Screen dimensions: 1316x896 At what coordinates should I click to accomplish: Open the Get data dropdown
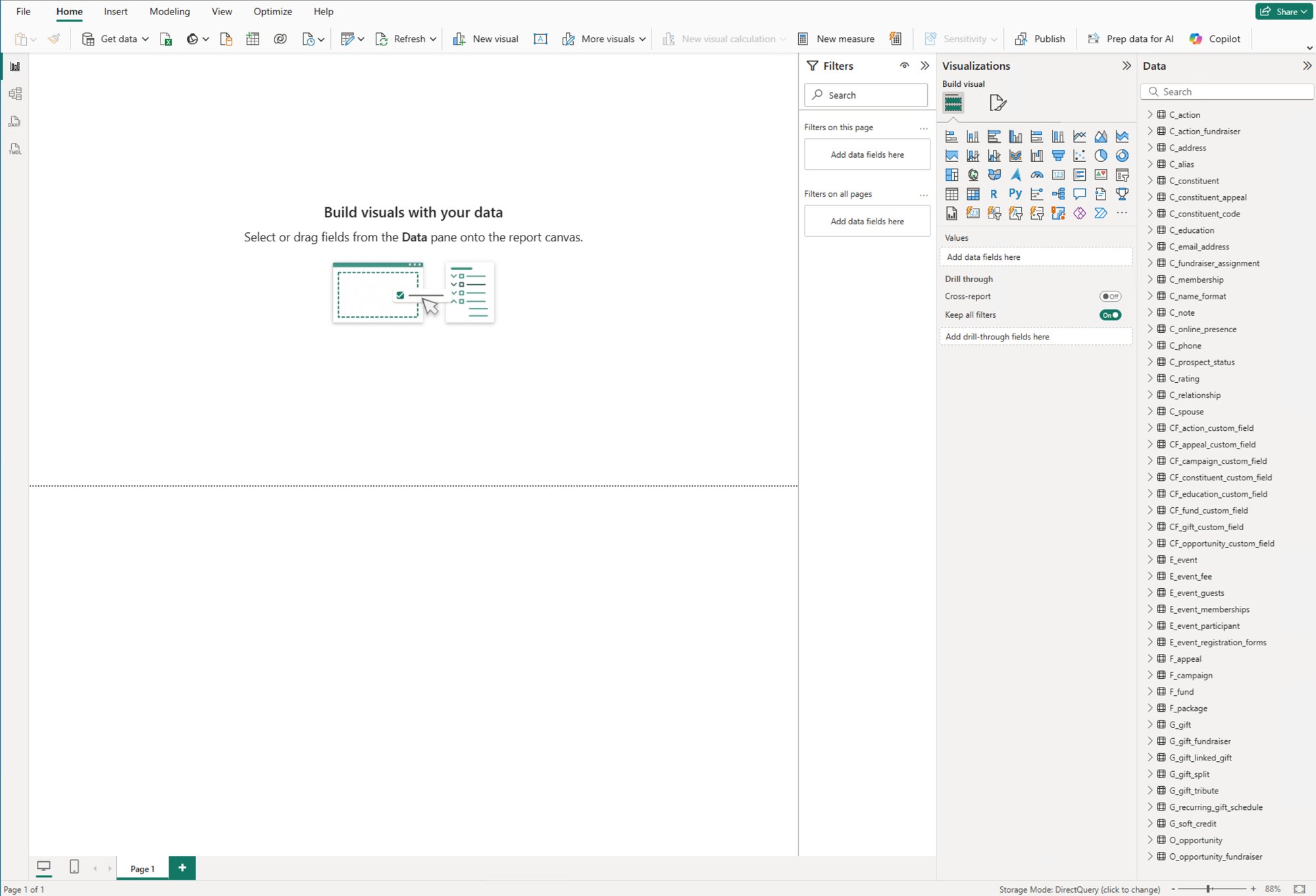146,39
